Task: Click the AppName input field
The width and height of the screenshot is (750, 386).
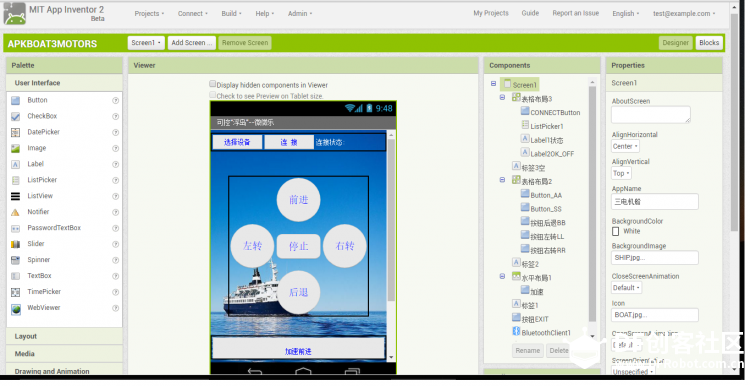Action: [x=654, y=202]
